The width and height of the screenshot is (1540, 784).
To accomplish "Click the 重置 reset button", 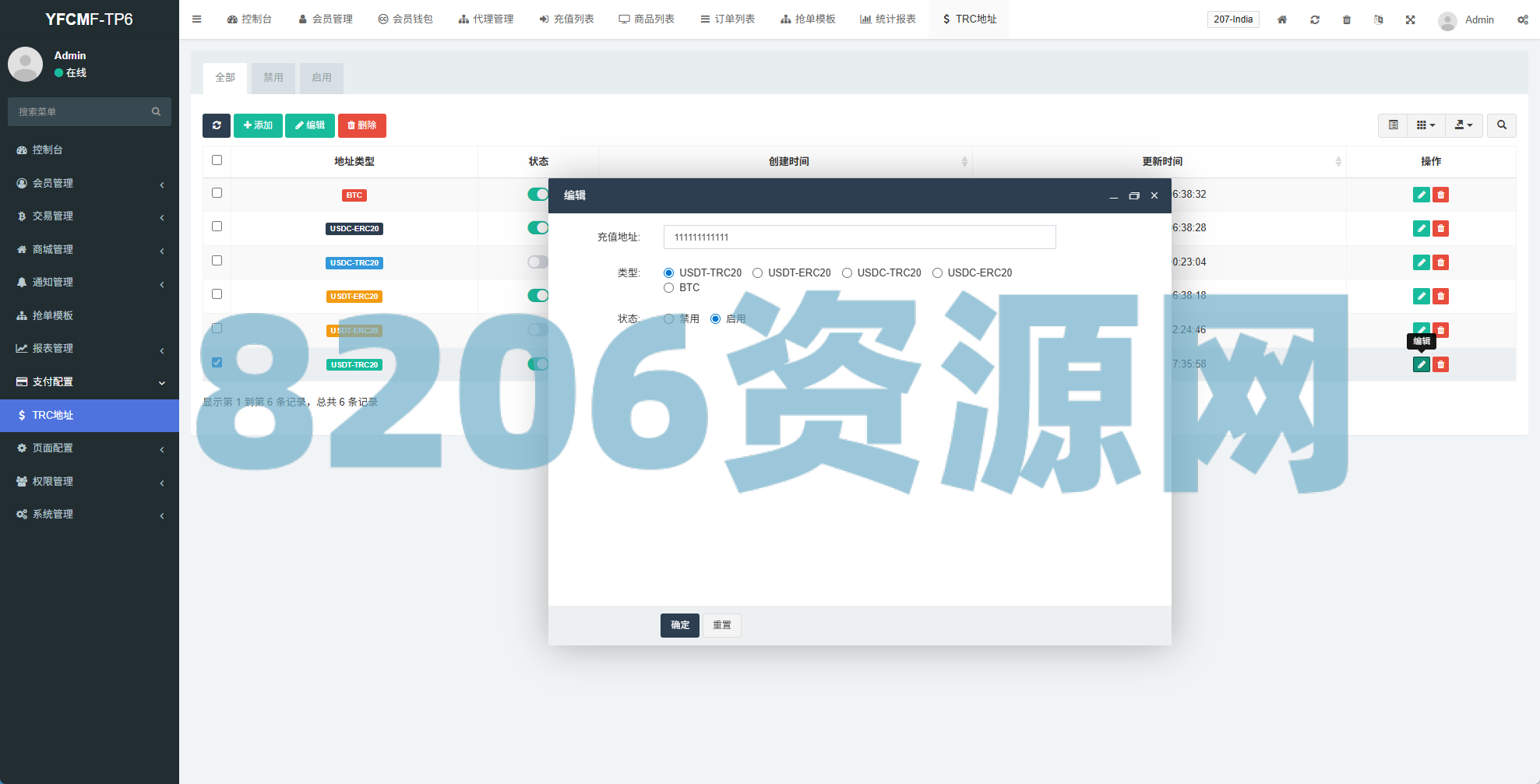I will point(721,625).
